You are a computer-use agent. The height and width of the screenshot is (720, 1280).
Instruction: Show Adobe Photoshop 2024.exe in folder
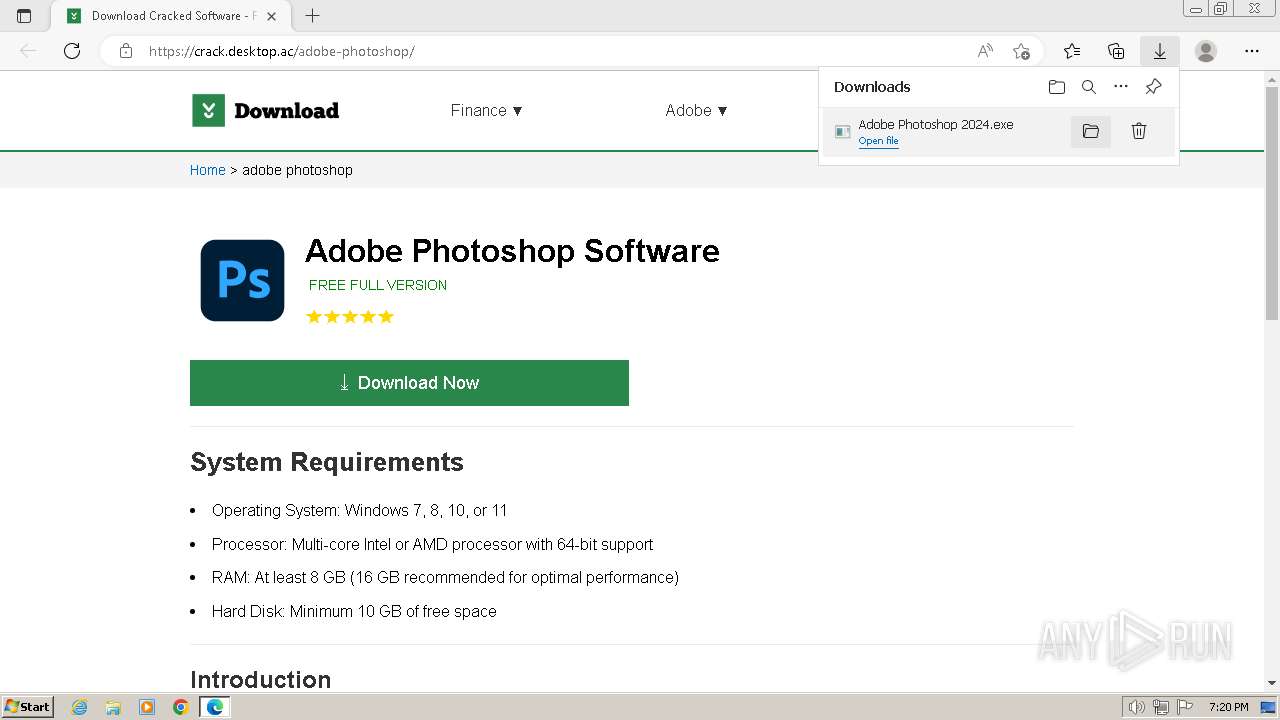[1091, 131]
